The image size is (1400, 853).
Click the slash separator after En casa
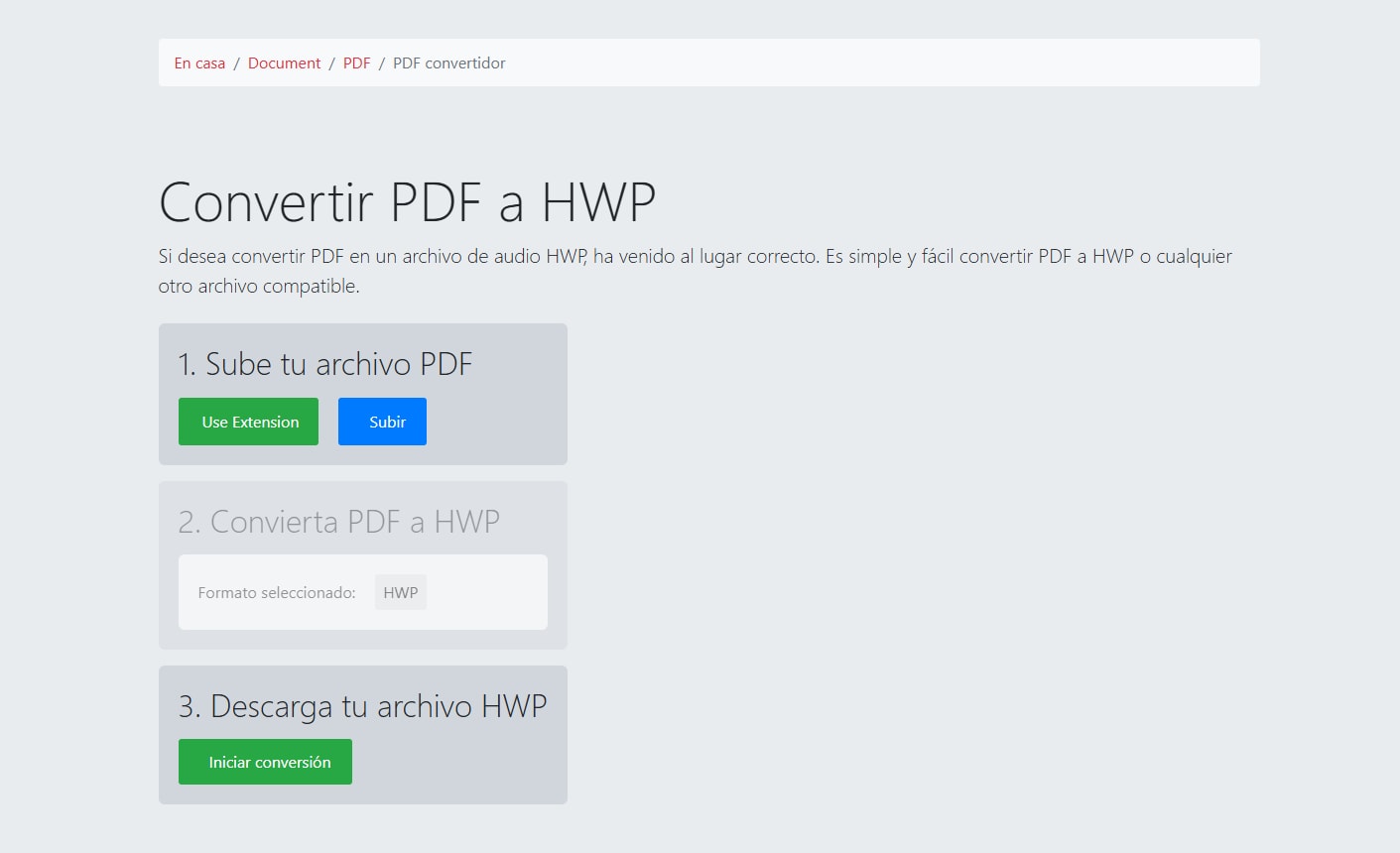click(x=236, y=62)
